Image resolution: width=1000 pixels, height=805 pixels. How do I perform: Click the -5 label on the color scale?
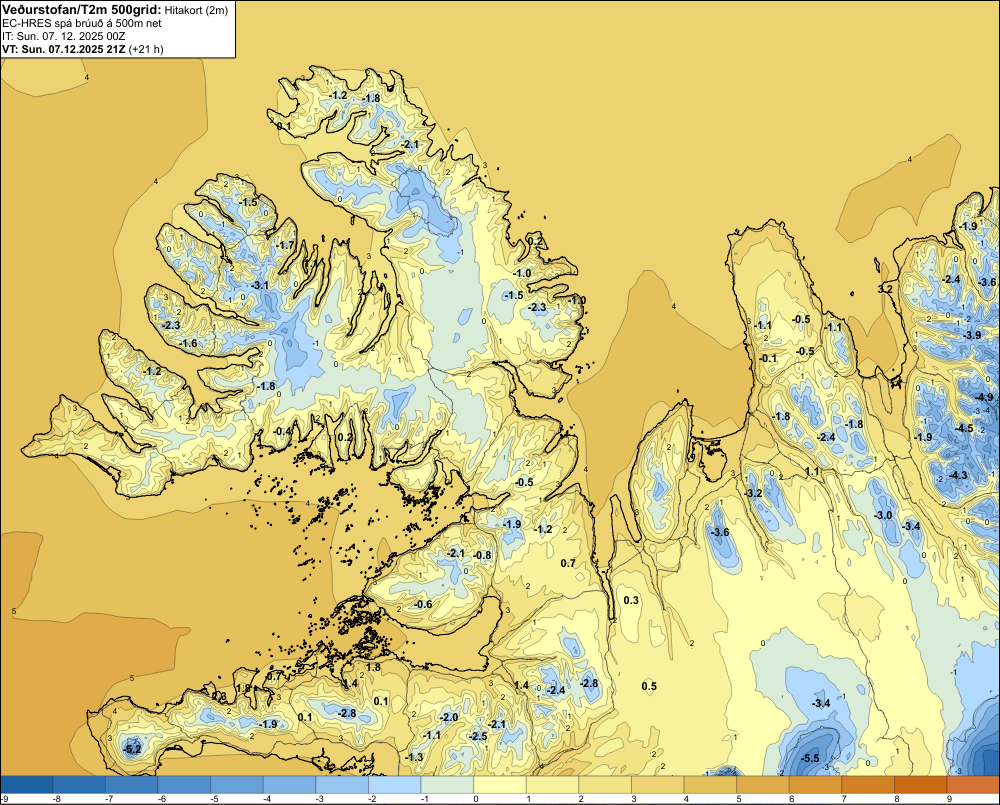[214, 799]
